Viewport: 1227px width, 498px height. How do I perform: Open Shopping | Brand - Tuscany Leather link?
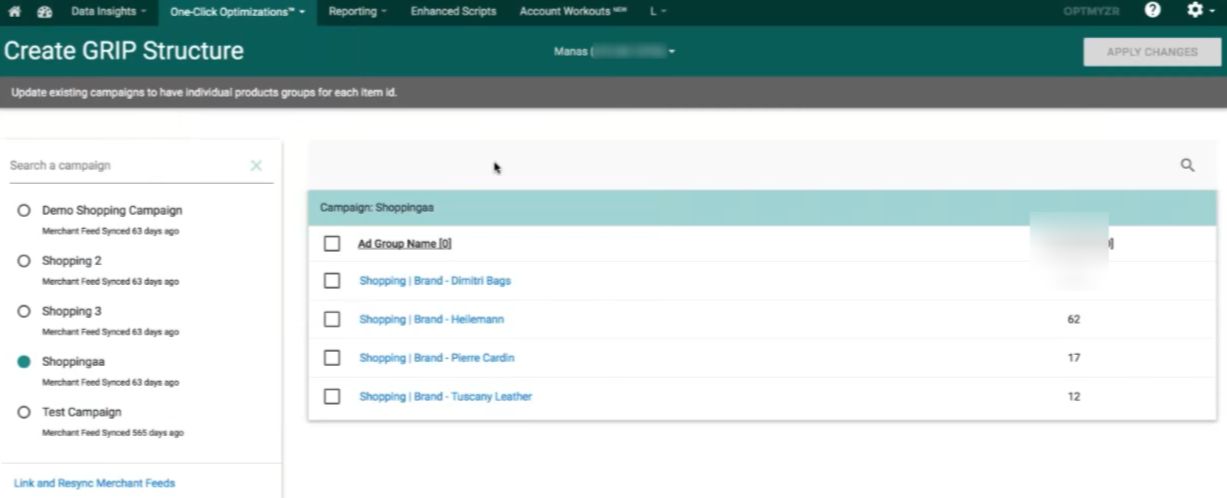pos(445,396)
